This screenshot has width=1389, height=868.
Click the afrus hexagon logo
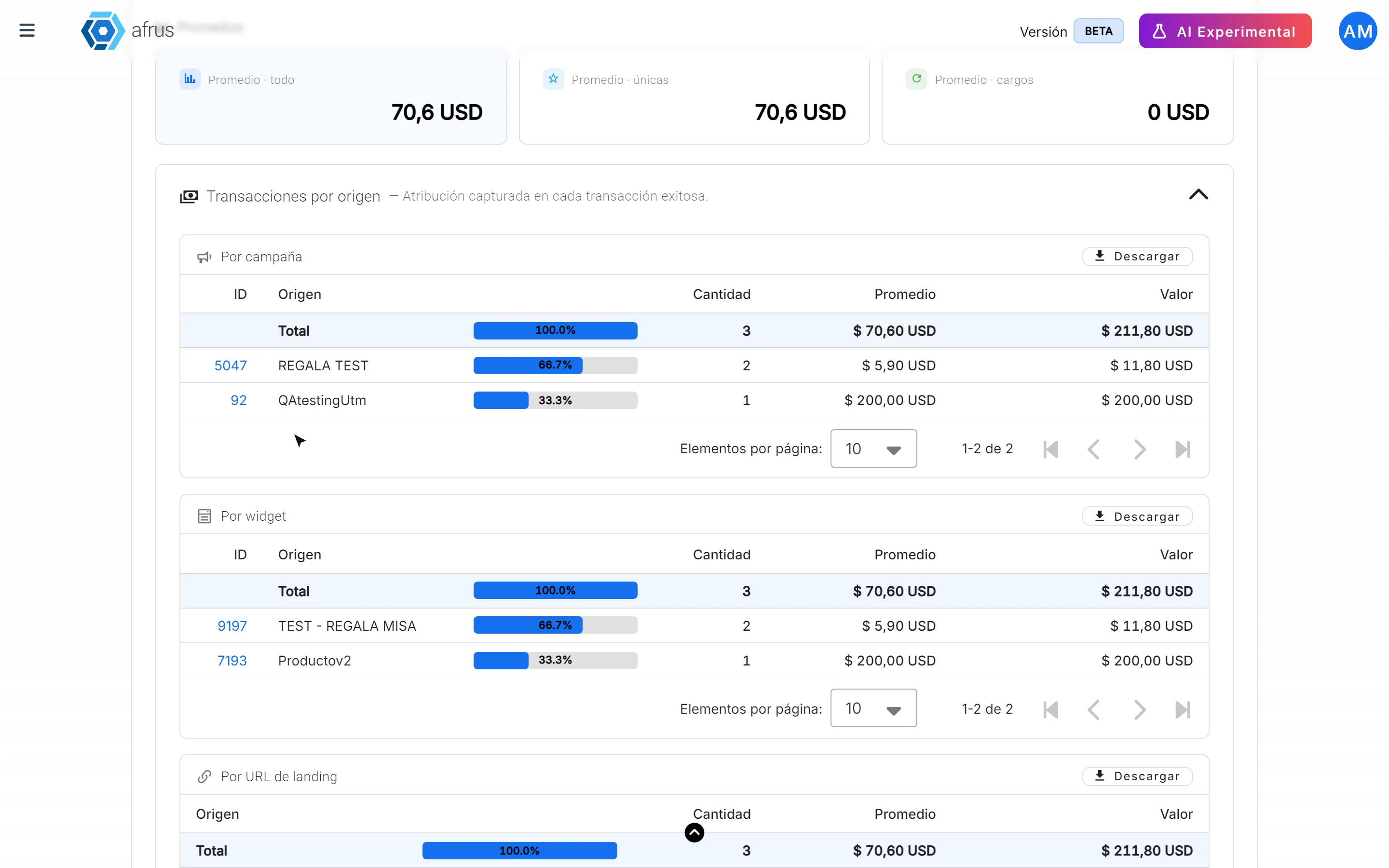[102, 30]
